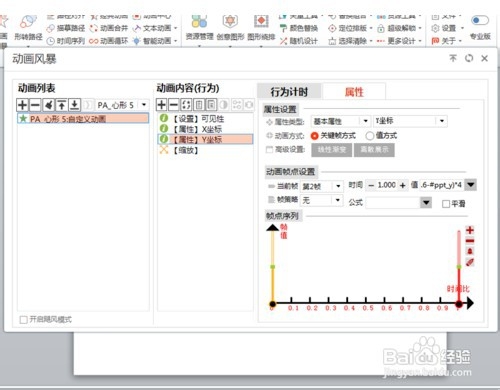Click the red plus to add frame point

(470, 230)
